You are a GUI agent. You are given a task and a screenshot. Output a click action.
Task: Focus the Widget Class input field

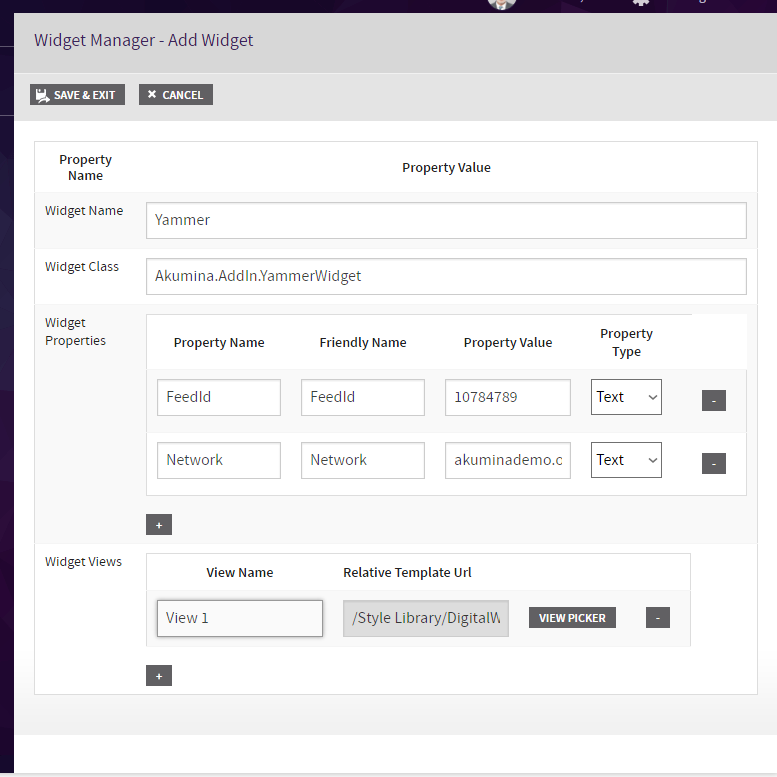tap(446, 276)
